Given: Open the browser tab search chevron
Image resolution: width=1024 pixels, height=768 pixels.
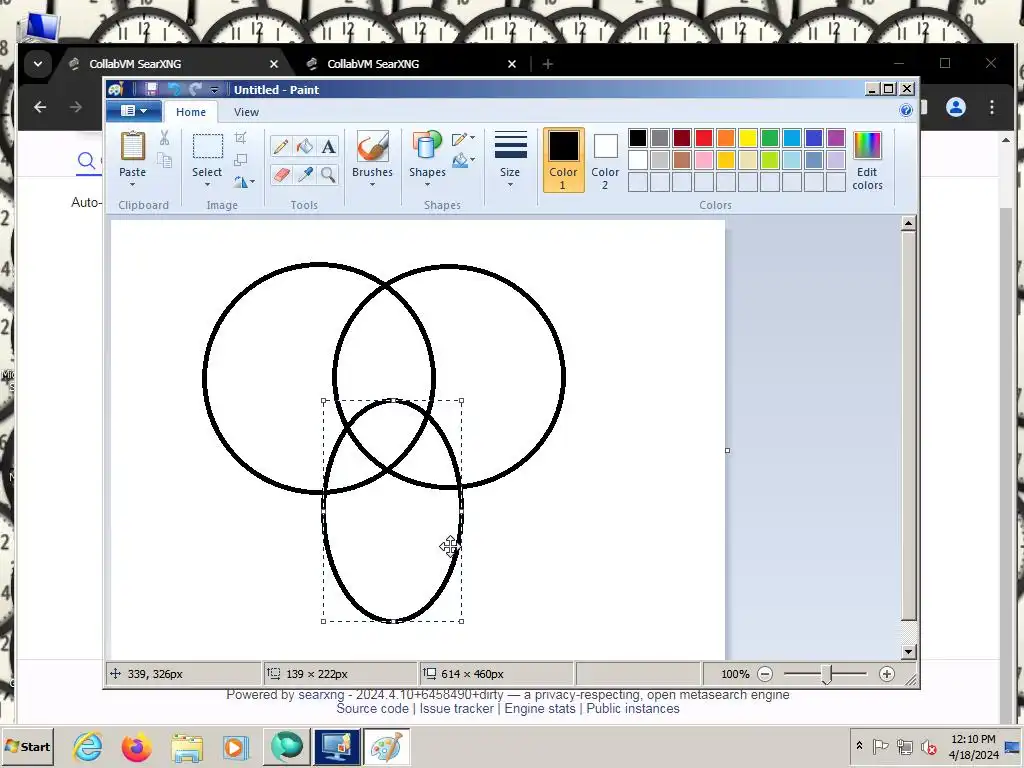Looking at the screenshot, I should (38, 64).
